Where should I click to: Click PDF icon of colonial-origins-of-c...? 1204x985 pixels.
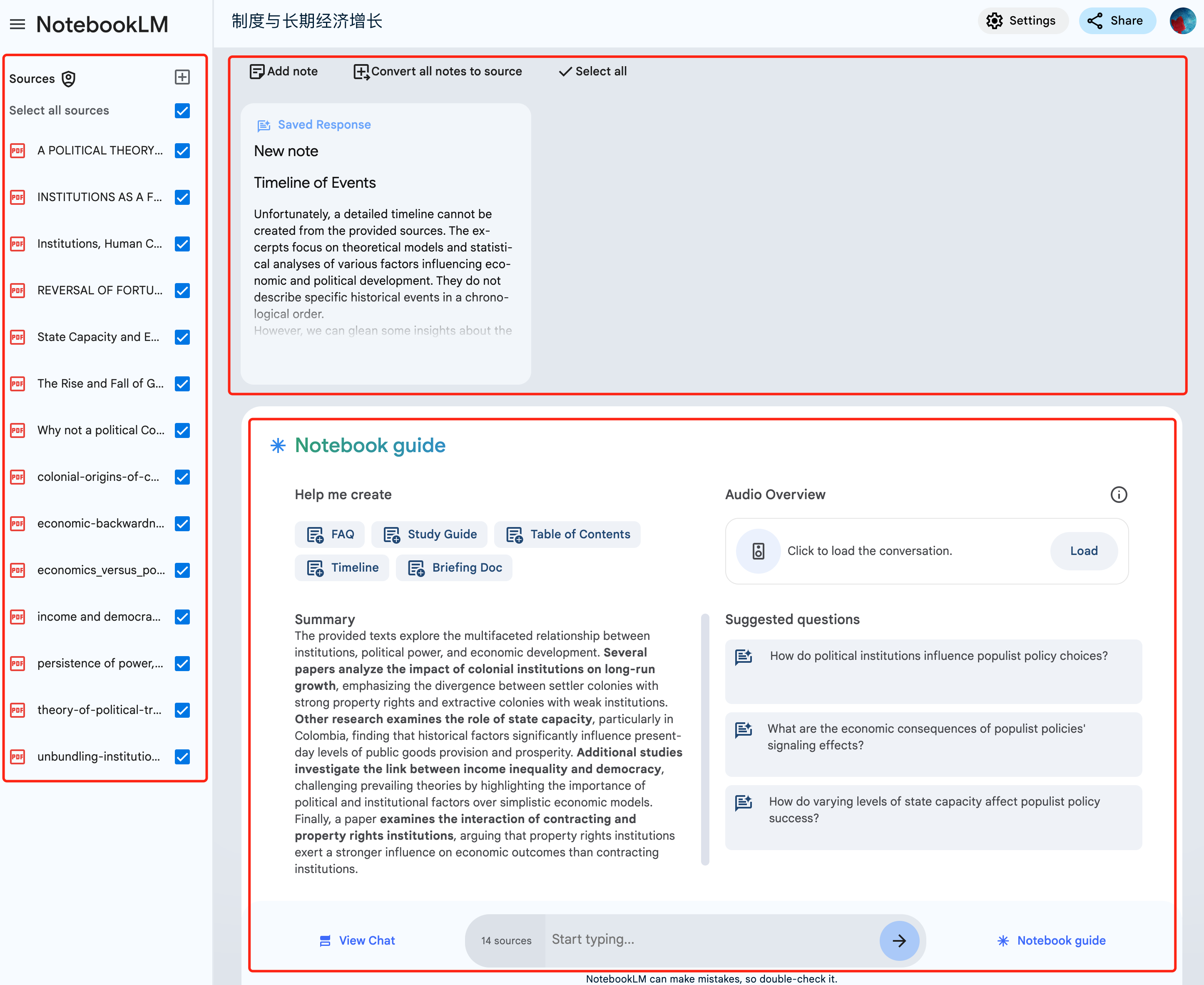click(x=17, y=477)
